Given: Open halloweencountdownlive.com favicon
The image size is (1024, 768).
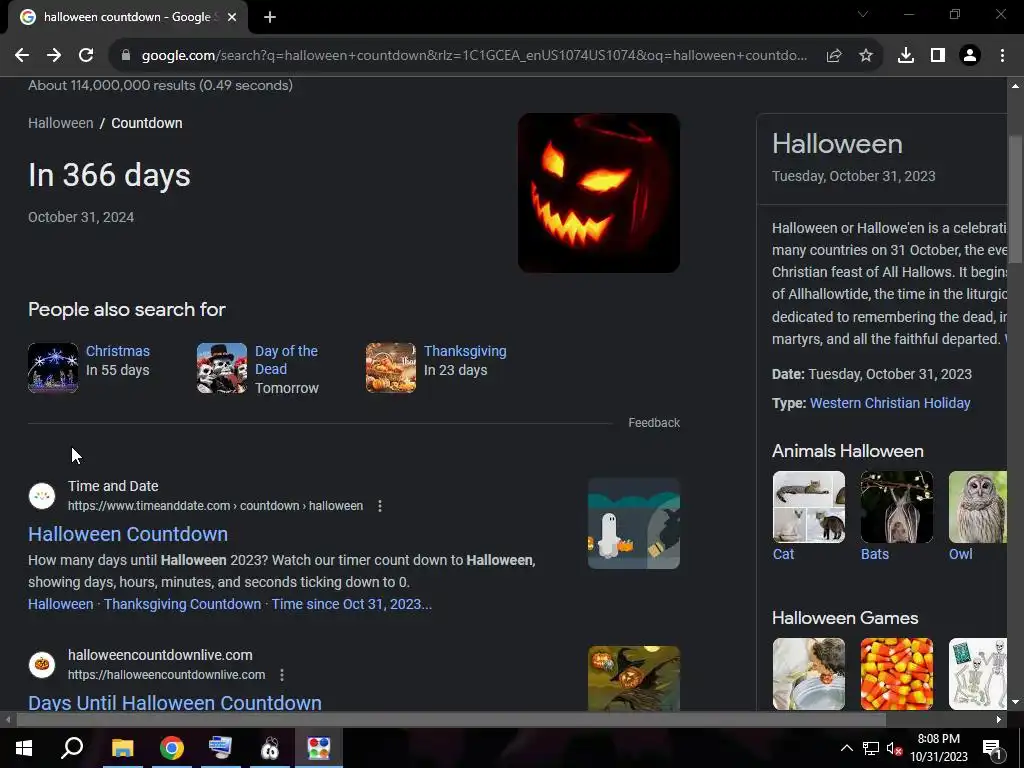Looking at the screenshot, I should [x=42, y=665].
